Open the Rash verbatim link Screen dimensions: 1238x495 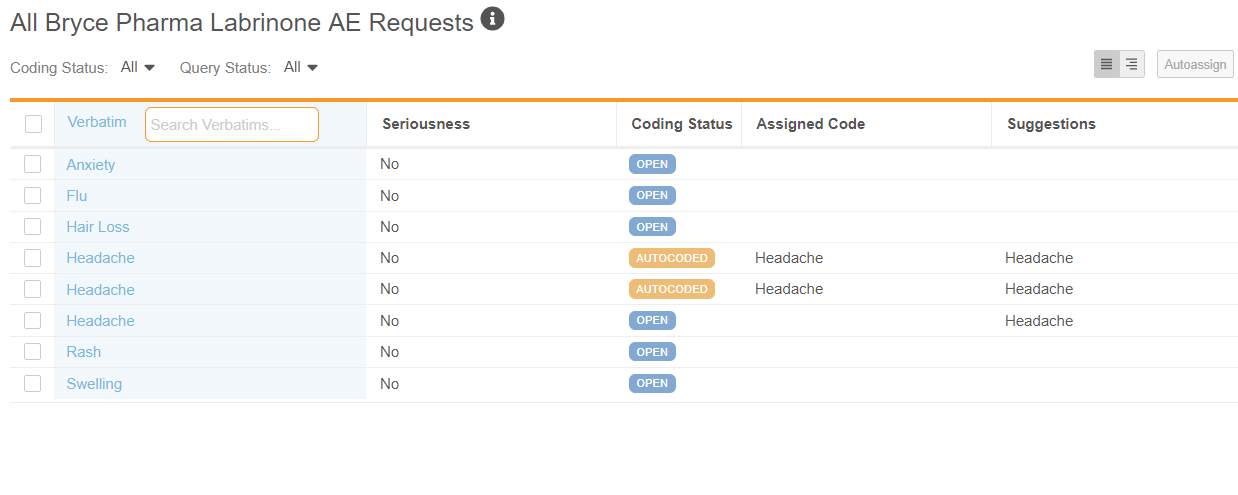(x=83, y=352)
